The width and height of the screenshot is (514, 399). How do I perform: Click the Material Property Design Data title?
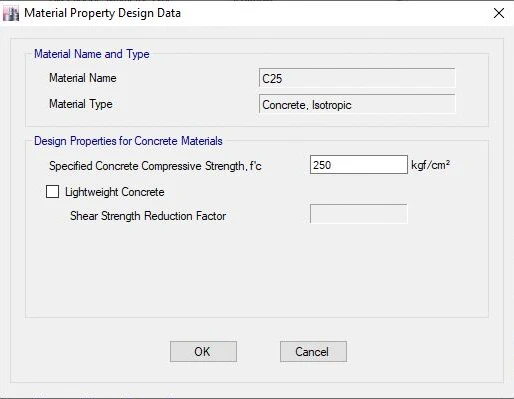pos(103,13)
